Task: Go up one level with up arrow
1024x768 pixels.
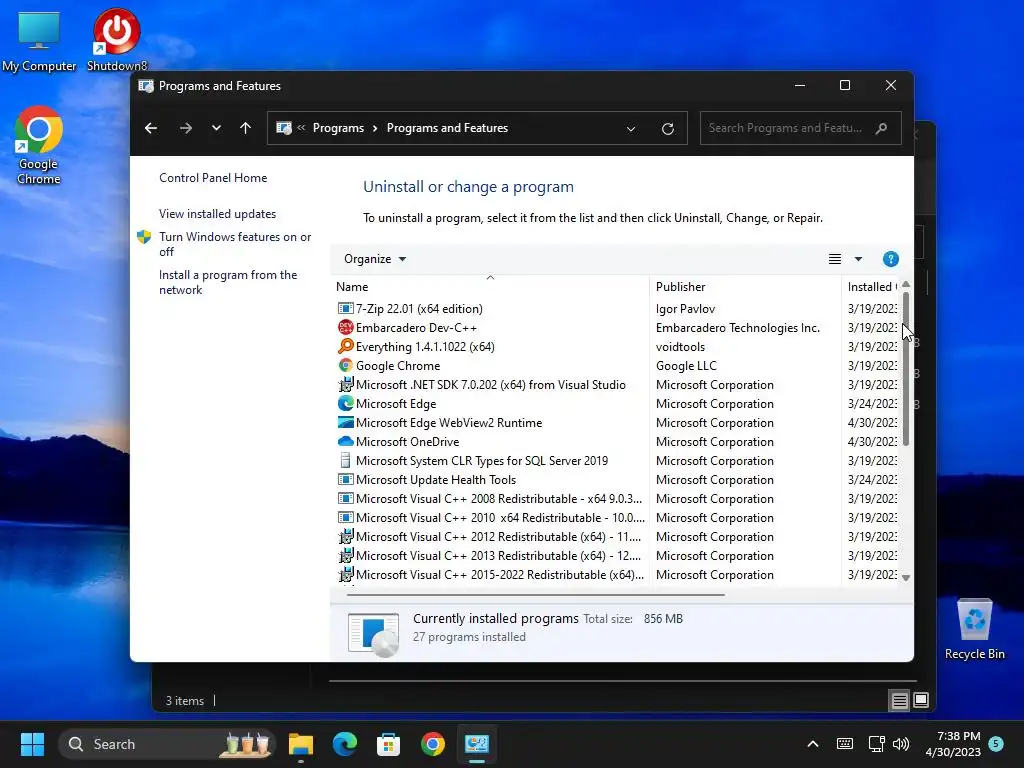Action: (246, 128)
